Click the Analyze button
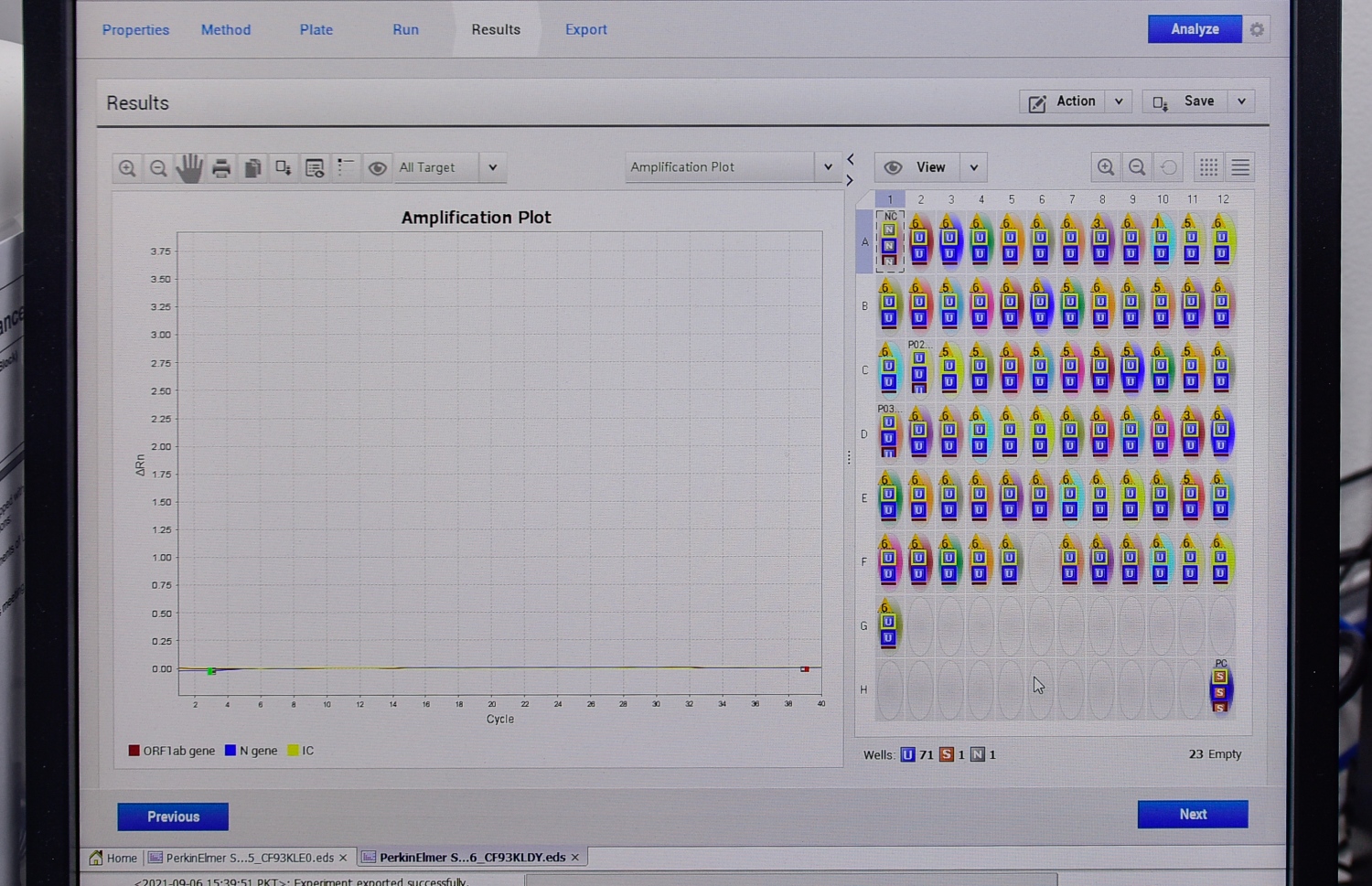The height and width of the screenshot is (886, 1372). click(x=1194, y=29)
